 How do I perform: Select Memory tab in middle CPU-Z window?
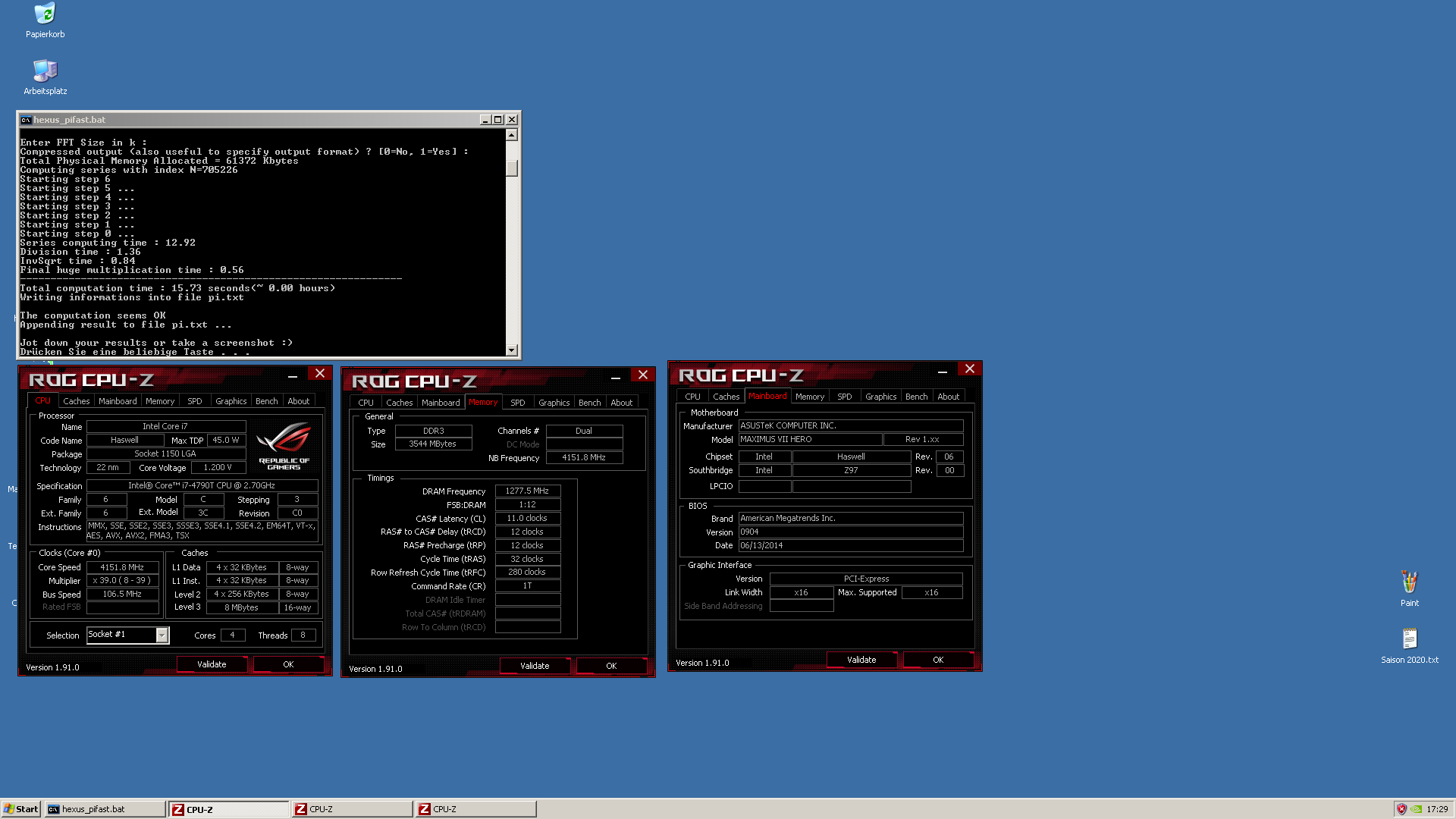coord(483,402)
